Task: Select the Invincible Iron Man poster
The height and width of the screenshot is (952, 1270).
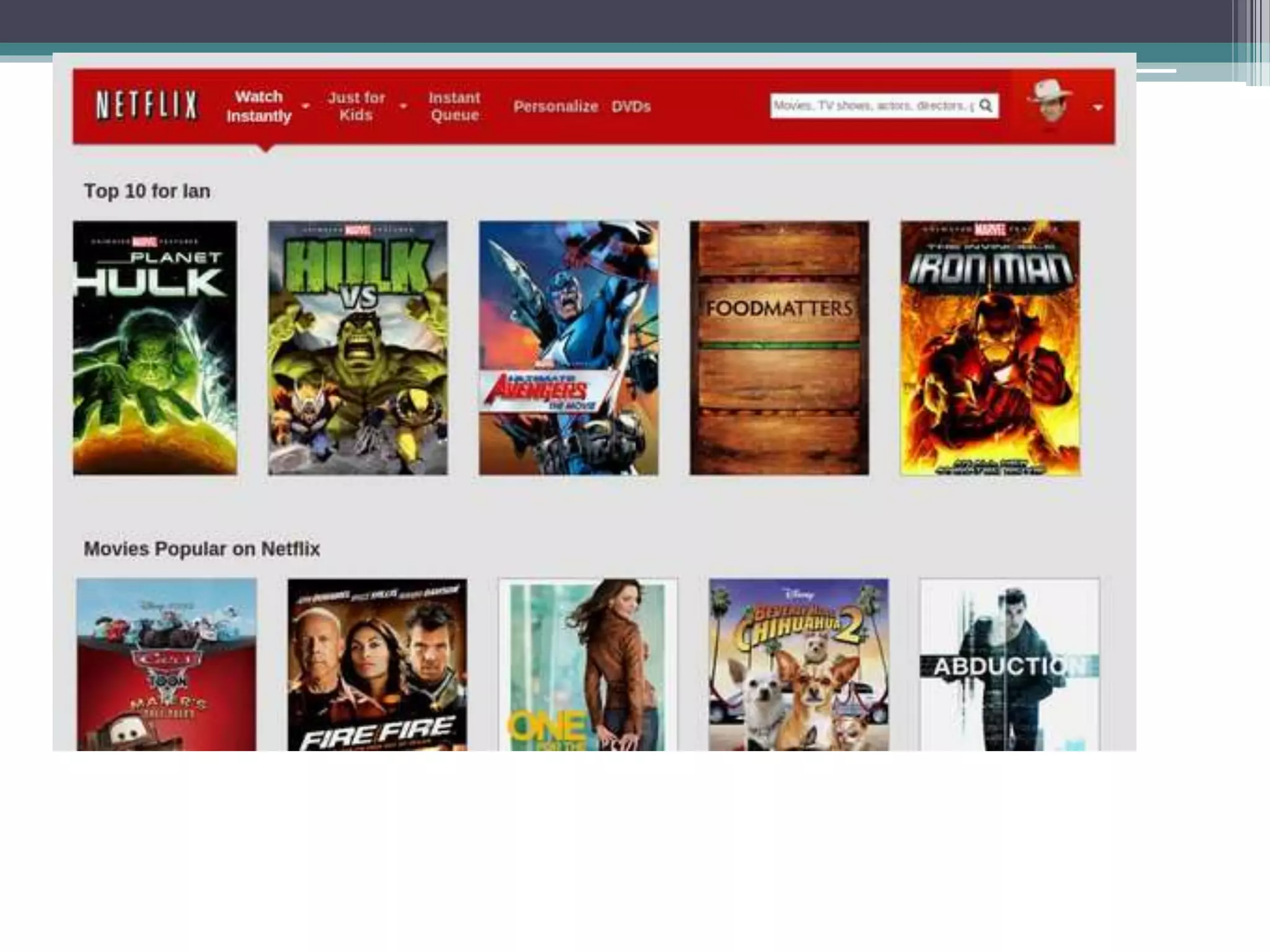Action: tap(990, 348)
